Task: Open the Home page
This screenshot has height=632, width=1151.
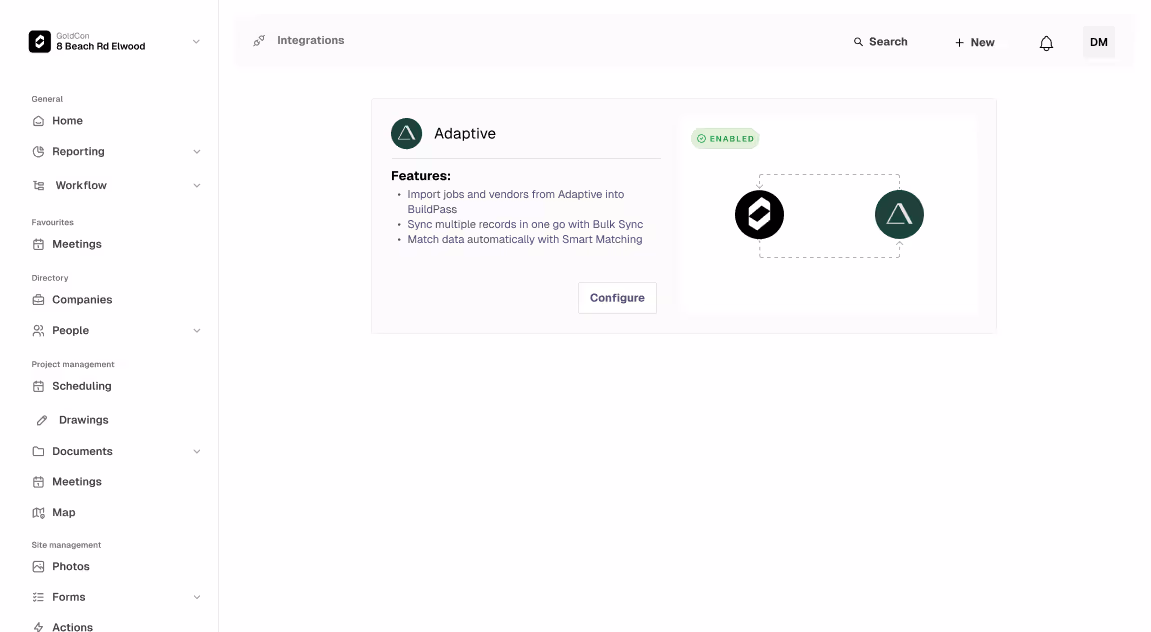Action: [68, 121]
